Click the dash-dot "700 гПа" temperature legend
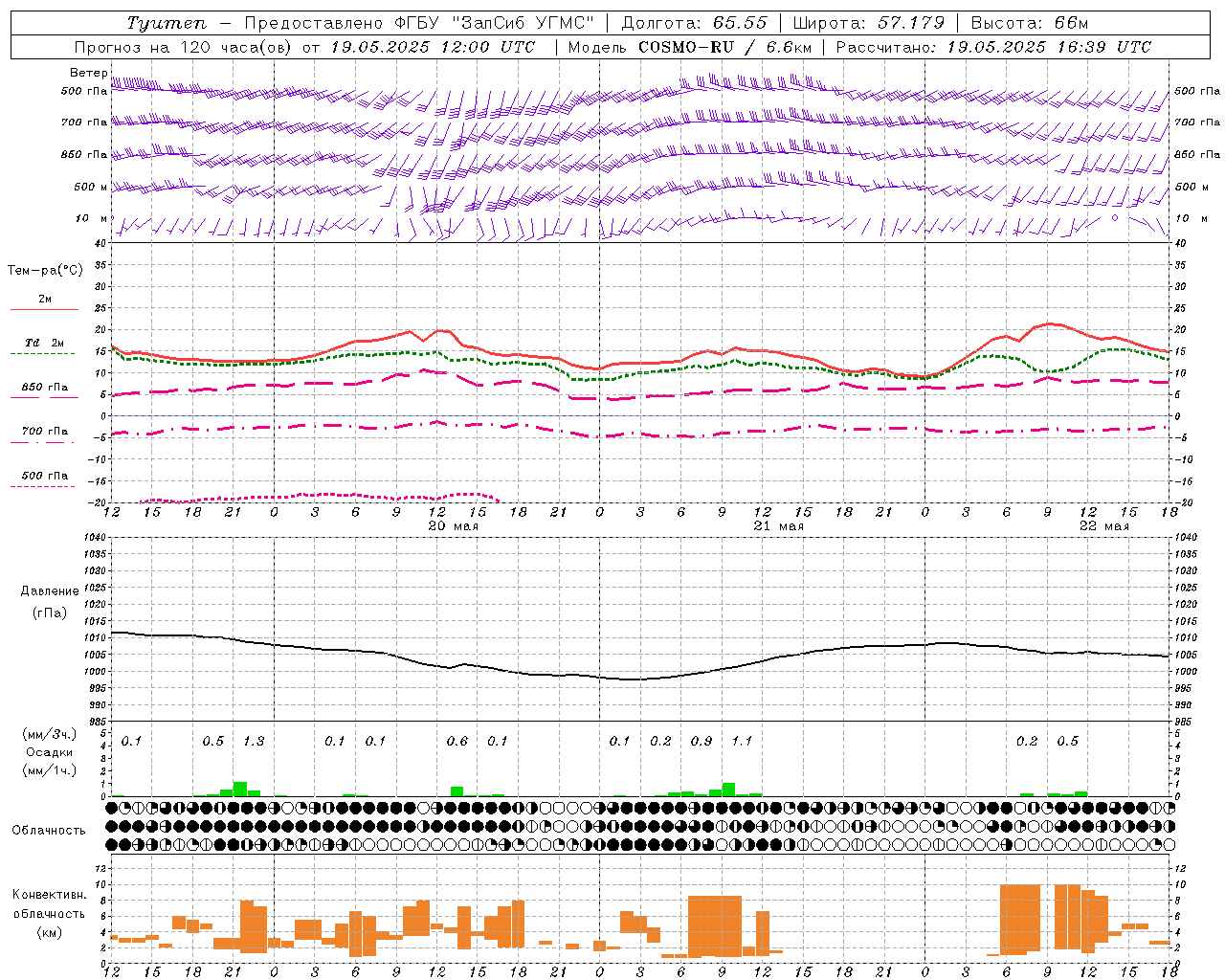The width and height of the screenshot is (1225, 980). coord(44,435)
